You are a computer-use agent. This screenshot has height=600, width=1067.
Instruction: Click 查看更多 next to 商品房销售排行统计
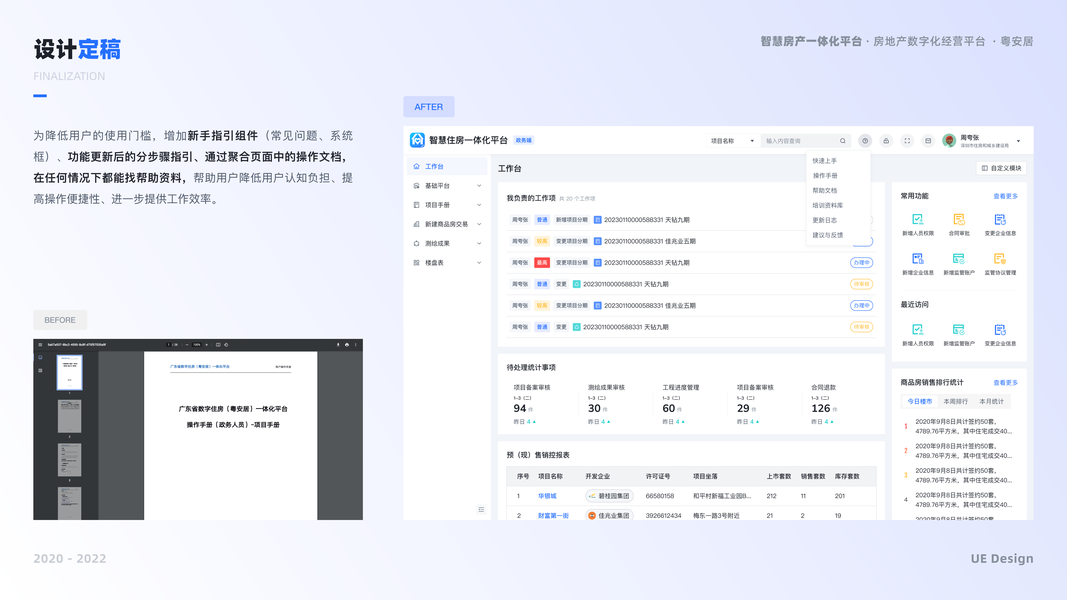tap(1006, 382)
